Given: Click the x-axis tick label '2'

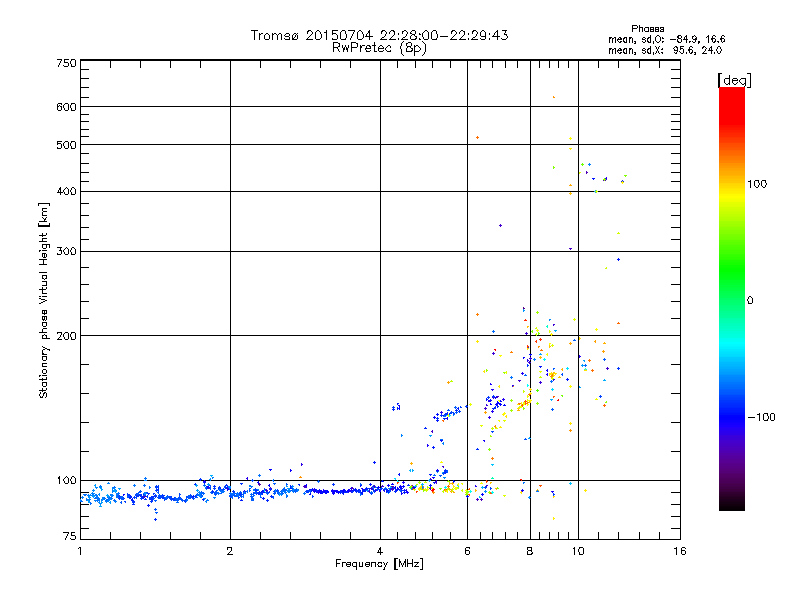Looking at the screenshot, I should pyautogui.click(x=230, y=551).
